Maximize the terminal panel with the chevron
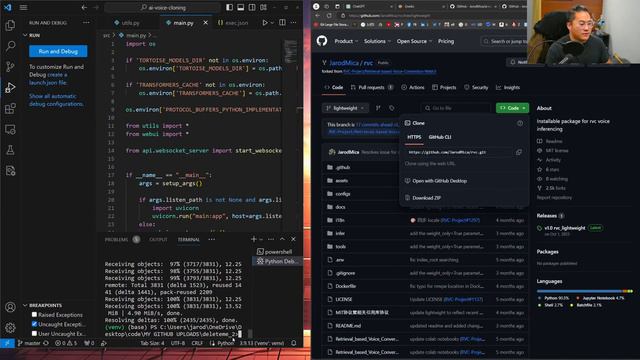This screenshot has height=360, width=640. pos(282,239)
